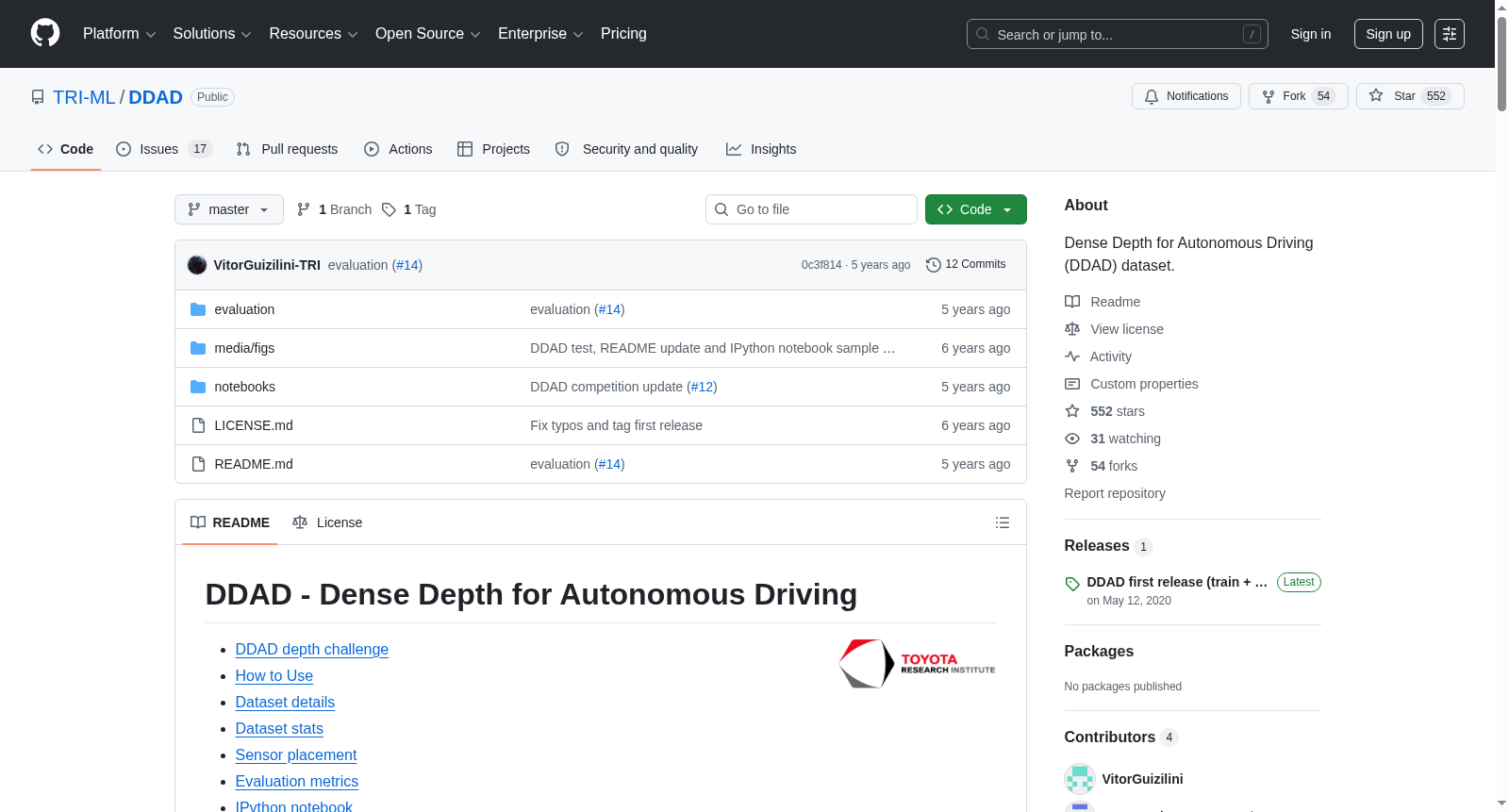This screenshot has height=812, width=1509.
Task: Open the Pull requests tab
Action: (287, 149)
